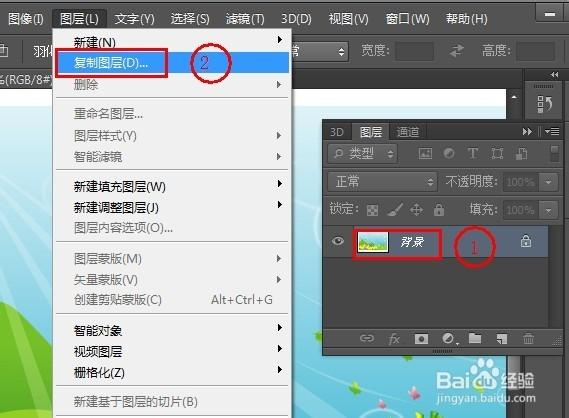Filter layers by type (T) icon
The height and width of the screenshot is (418, 569).
coord(472,153)
